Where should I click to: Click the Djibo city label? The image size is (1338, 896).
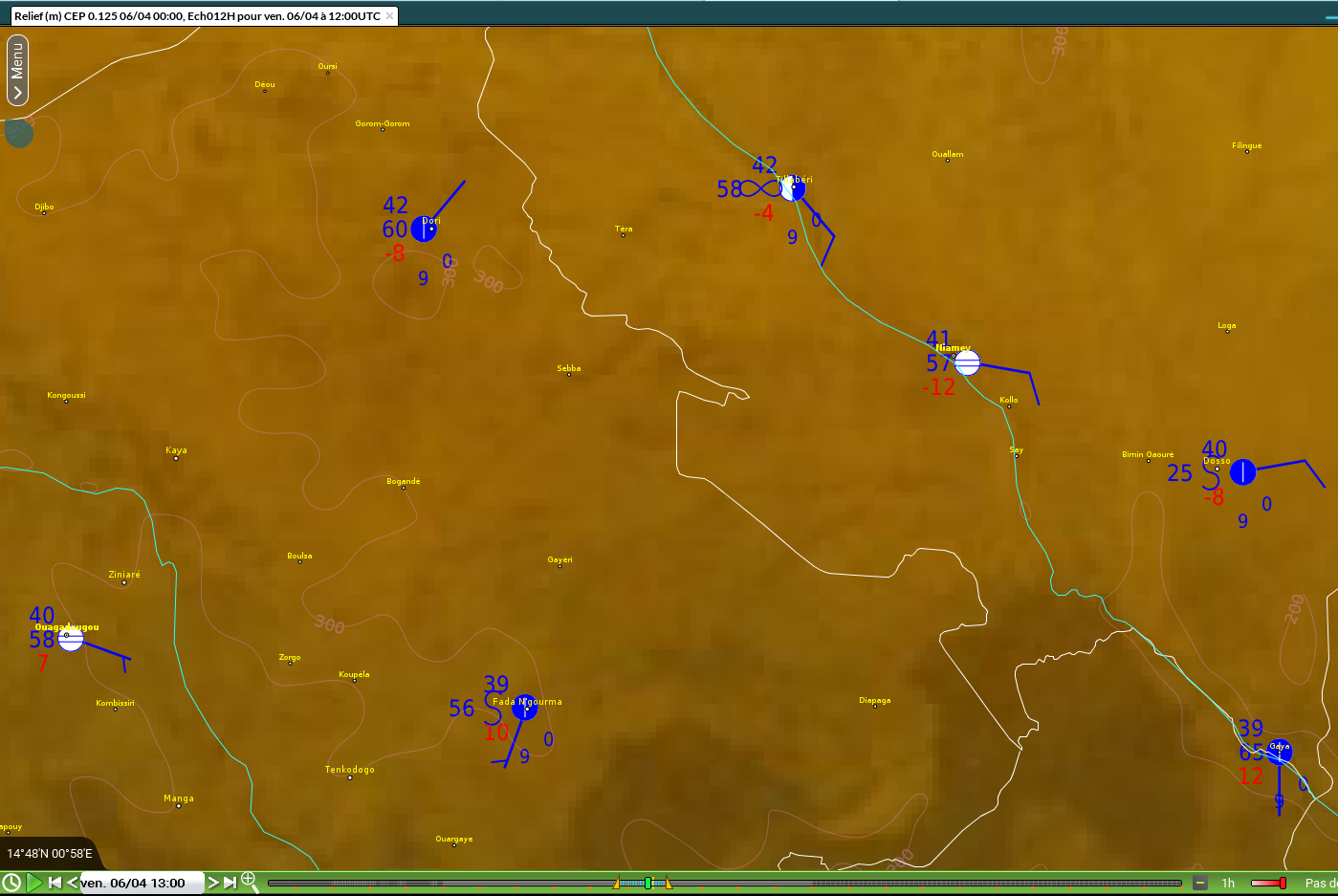[44, 207]
